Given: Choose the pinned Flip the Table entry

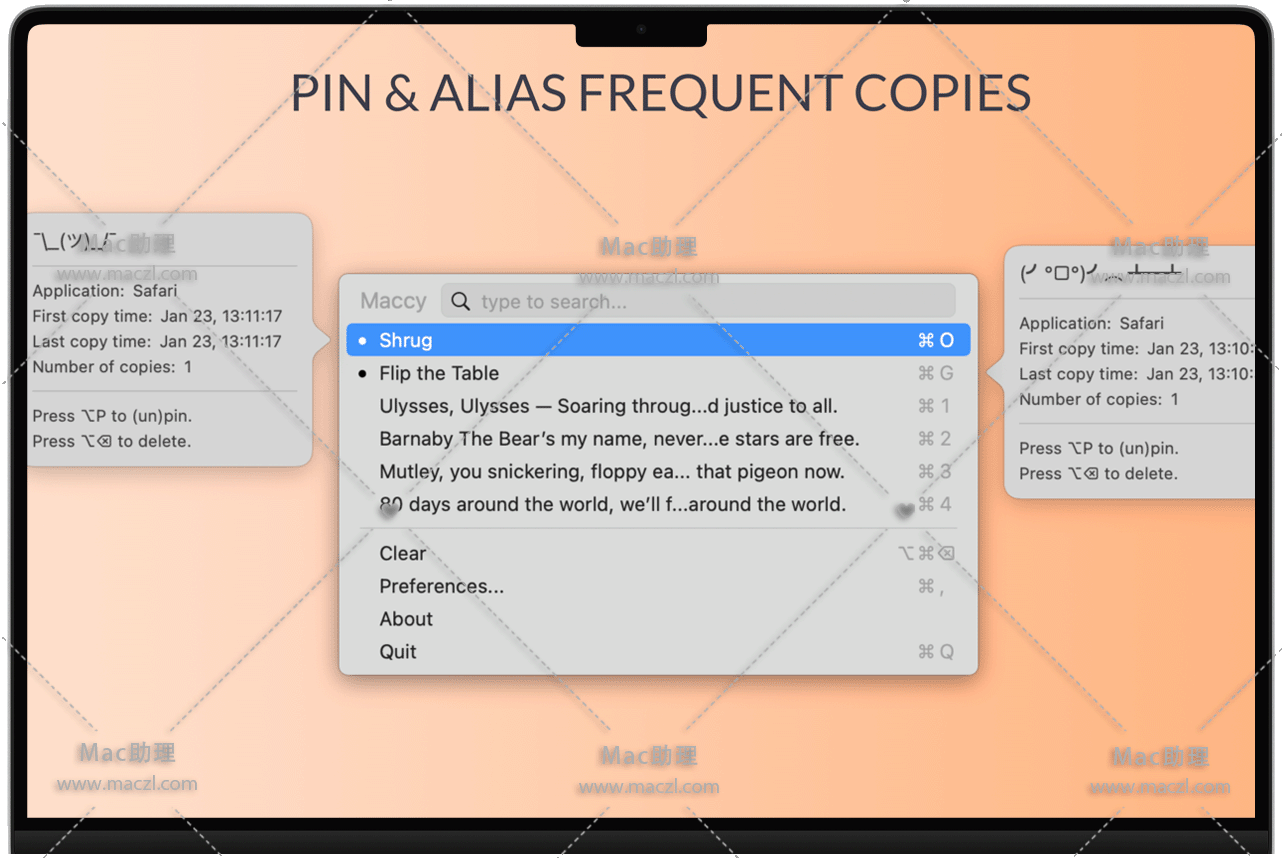Looking at the screenshot, I should [658, 373].
